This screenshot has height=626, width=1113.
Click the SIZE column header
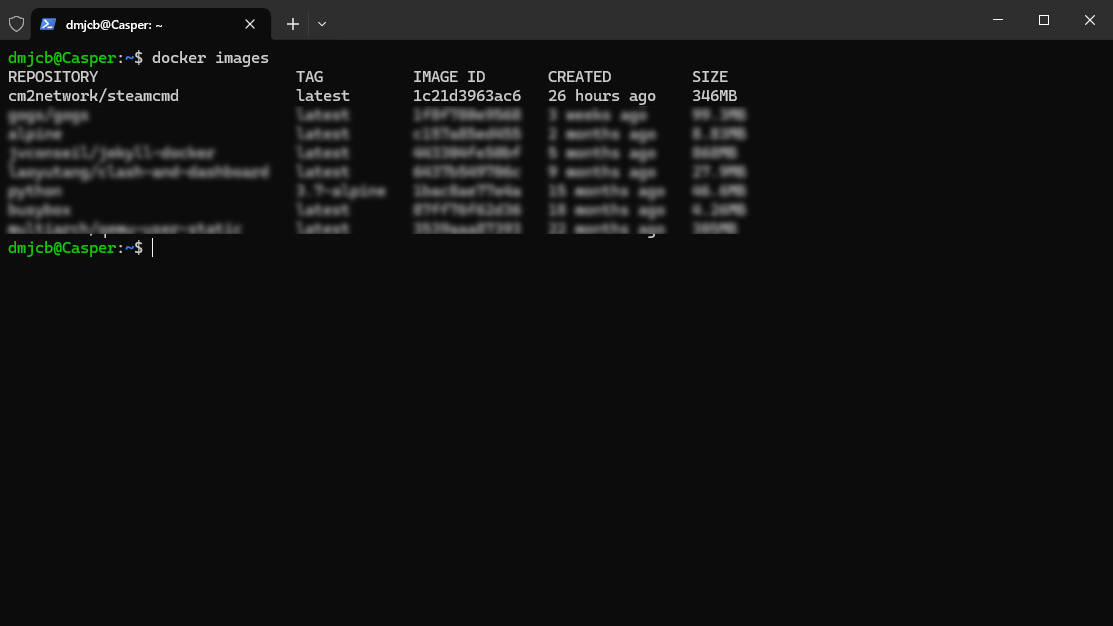click(710, 77)
